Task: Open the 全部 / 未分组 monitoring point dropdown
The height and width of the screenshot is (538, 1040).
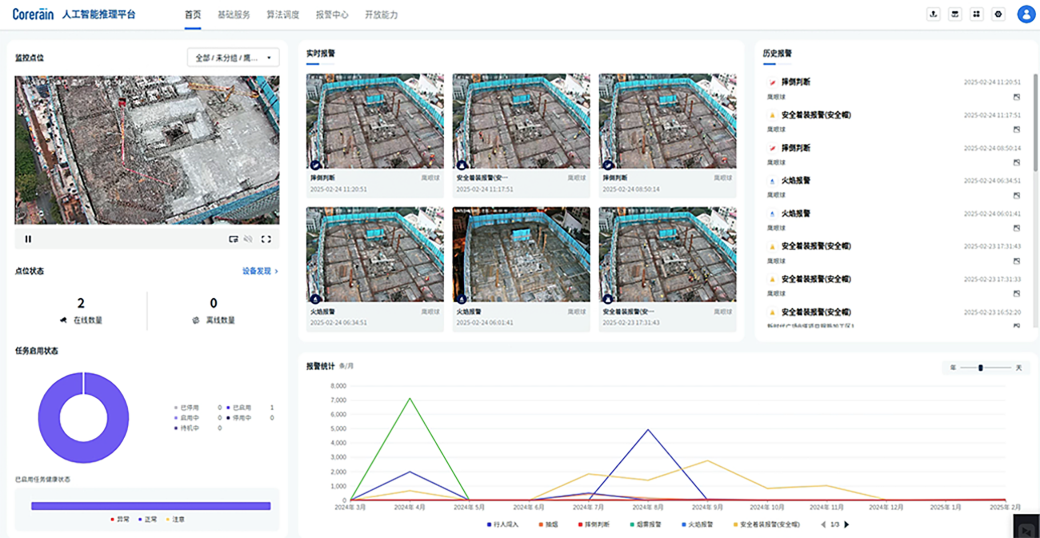Action: coord(233,58)
